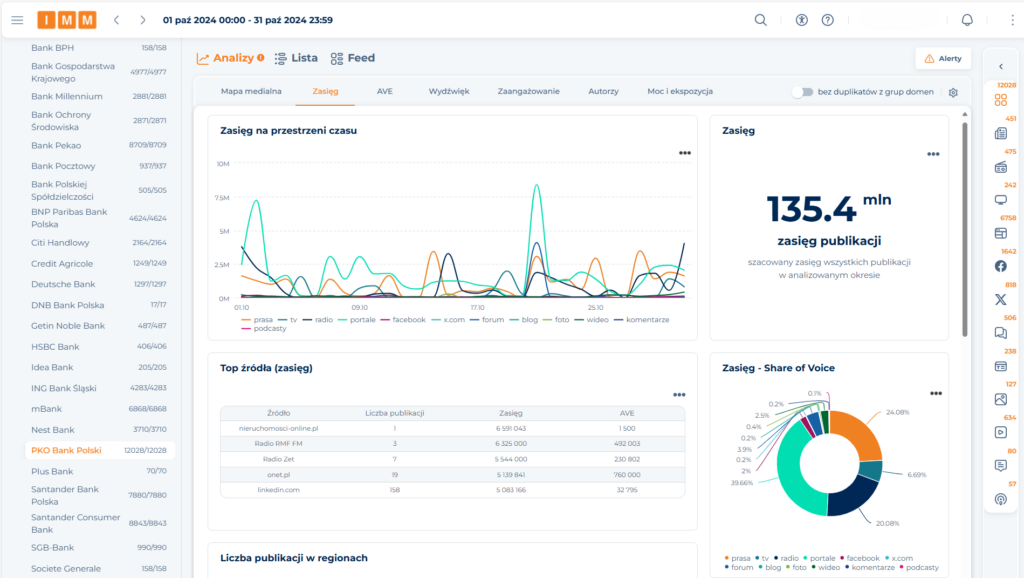
Task: Click the dark navy 20.08% donut slice
Action: tap(852, 496)
